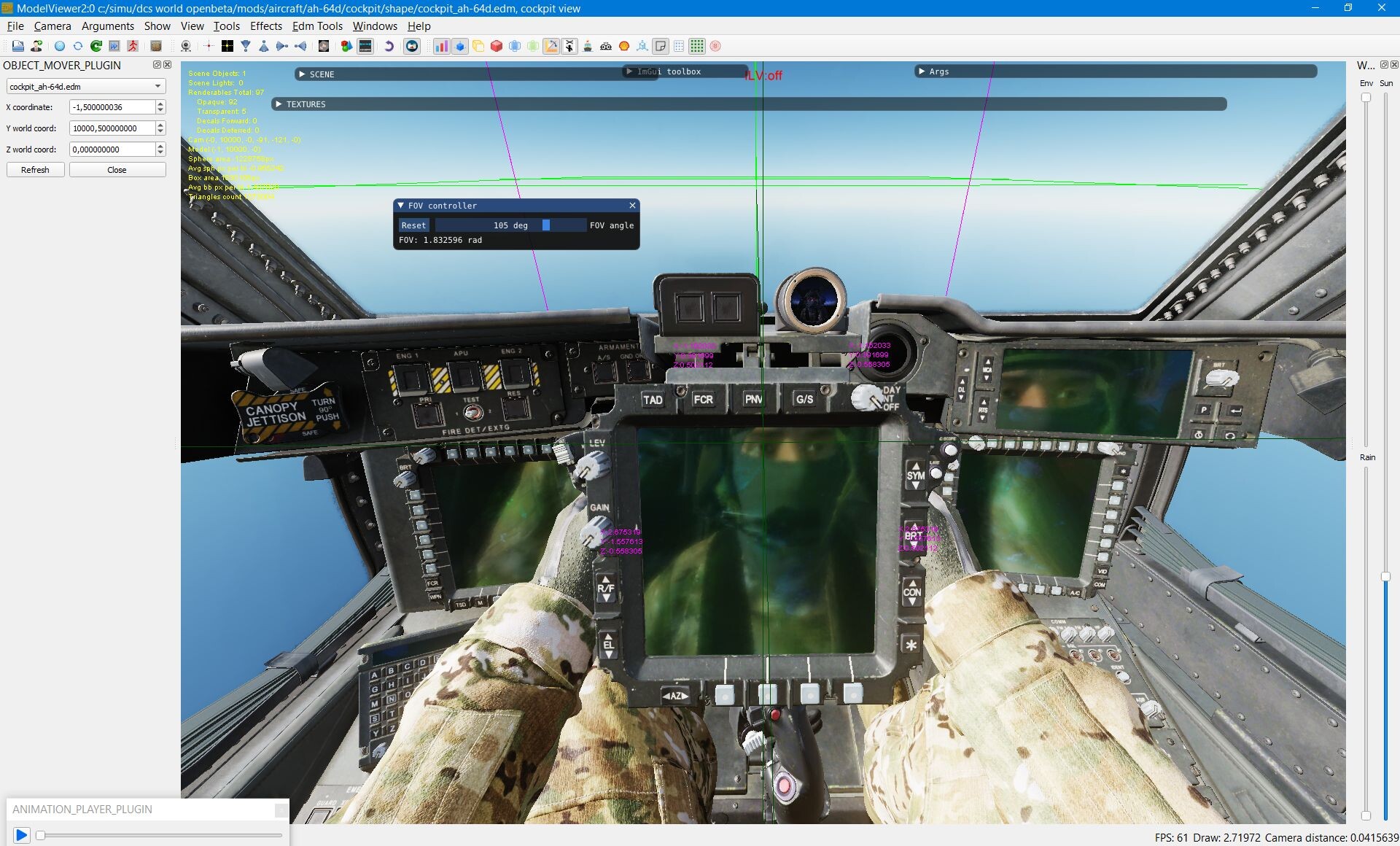Click the red crosshair point icon
This screenshot has width=1400, height=846.
[209, 46]
